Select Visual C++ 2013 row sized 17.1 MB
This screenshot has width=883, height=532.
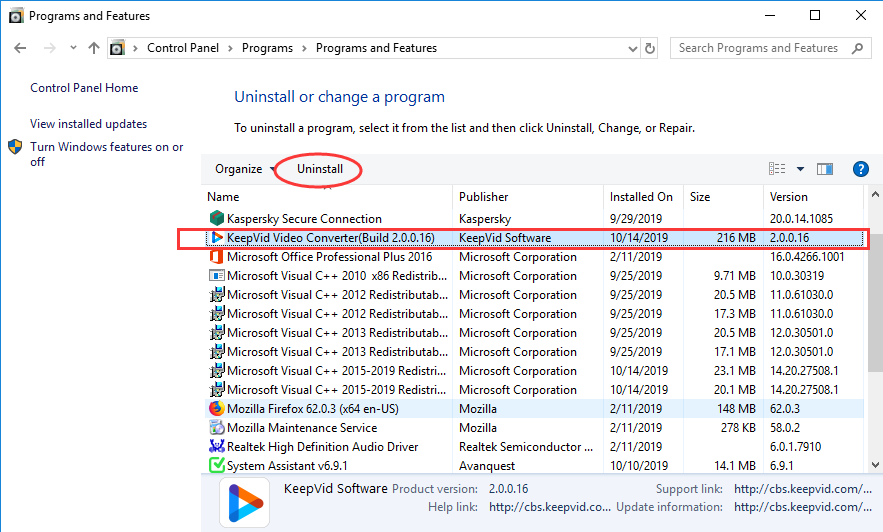tap(533, 352)
